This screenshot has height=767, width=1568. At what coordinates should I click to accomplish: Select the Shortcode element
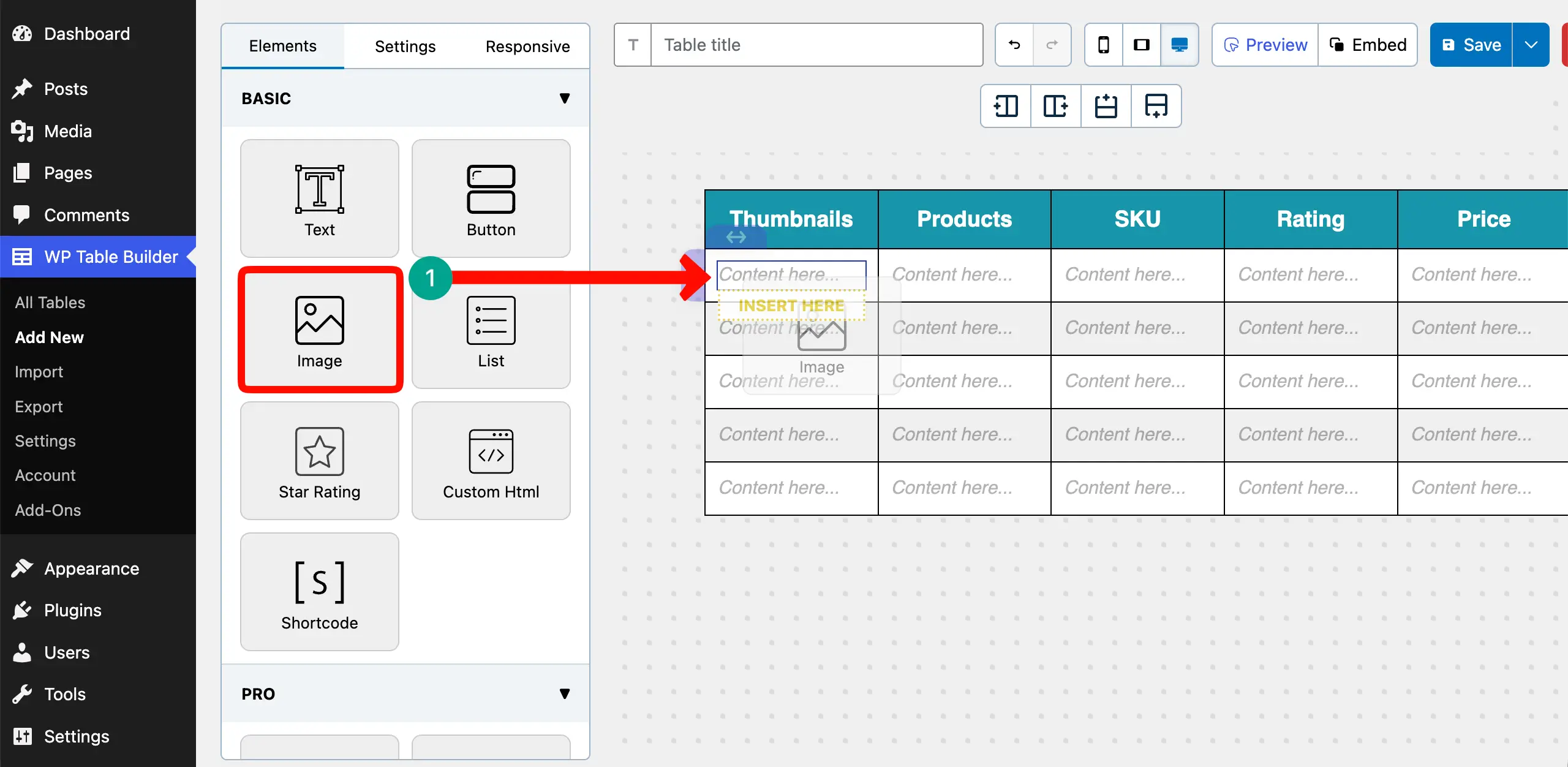pos(320,591)
